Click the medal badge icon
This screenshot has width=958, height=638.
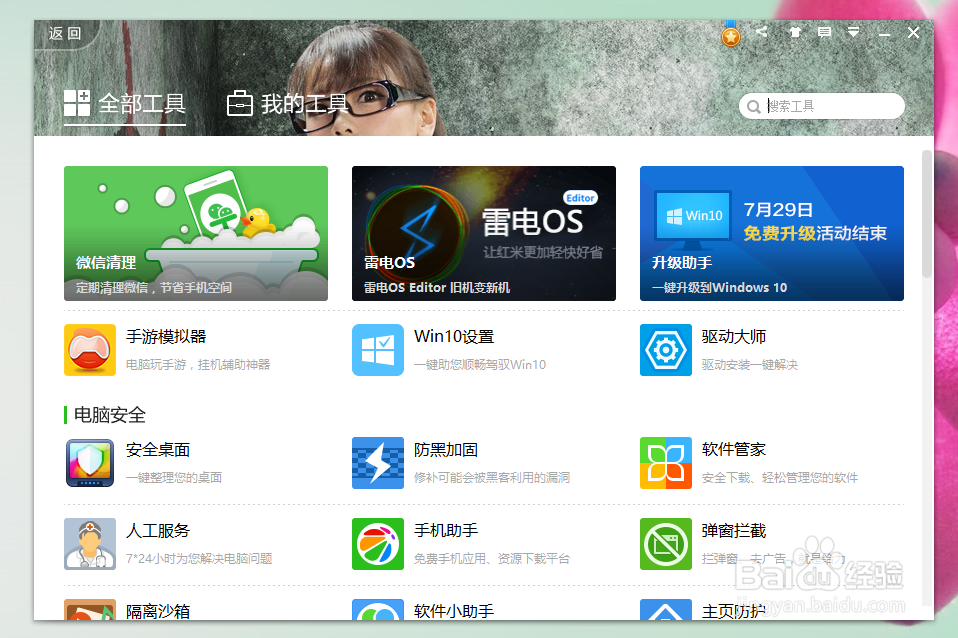point(731,35)
